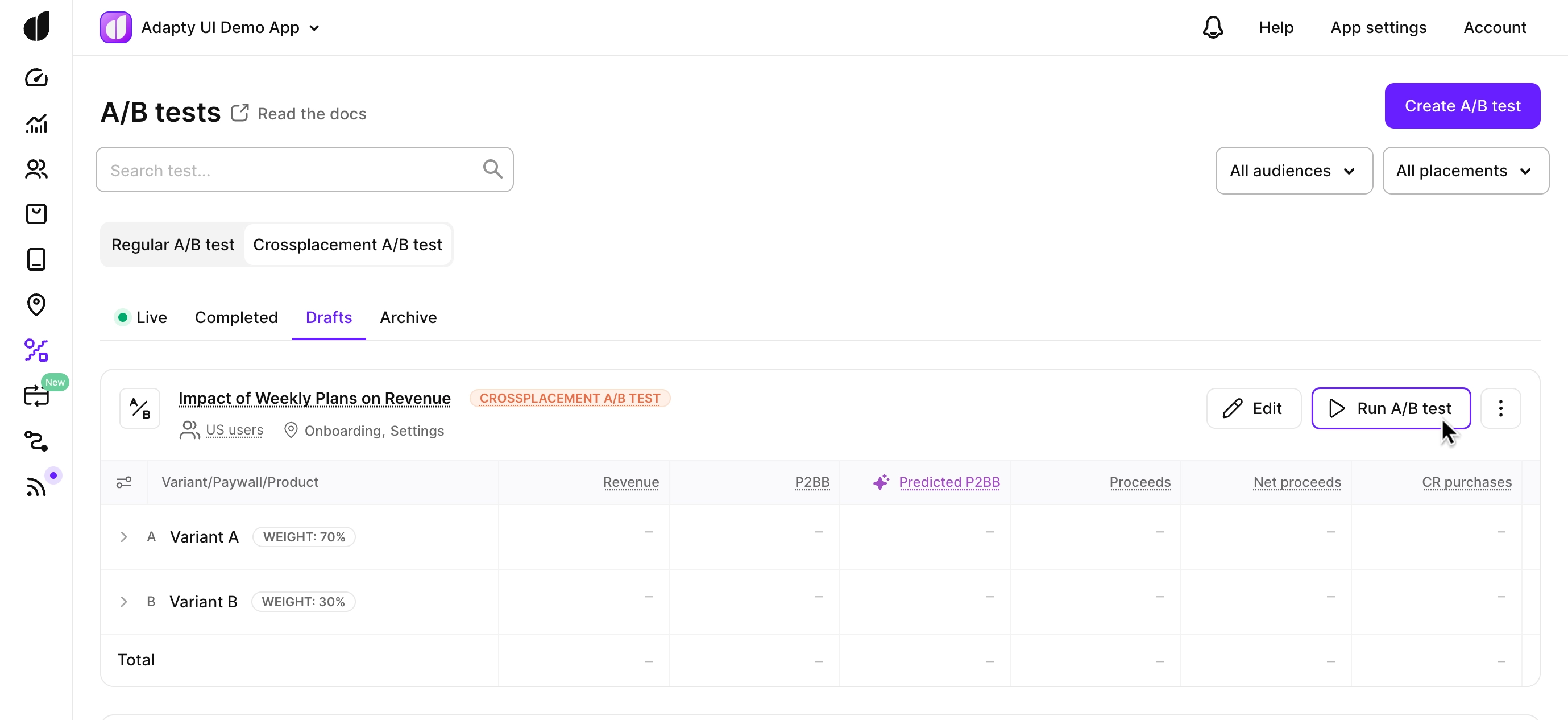Open the placements pin icon in sidebar
1568x720 pixels.
pos(36,305)
